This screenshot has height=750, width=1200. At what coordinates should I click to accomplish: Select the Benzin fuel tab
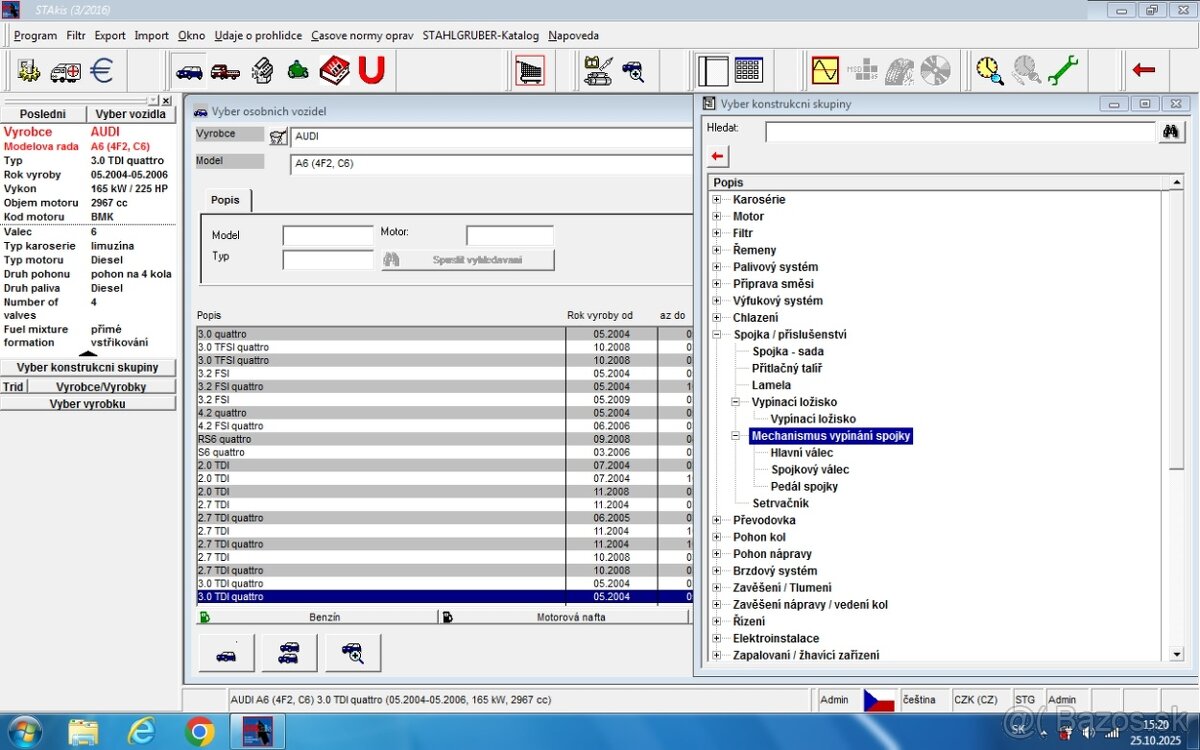(325, 616)
